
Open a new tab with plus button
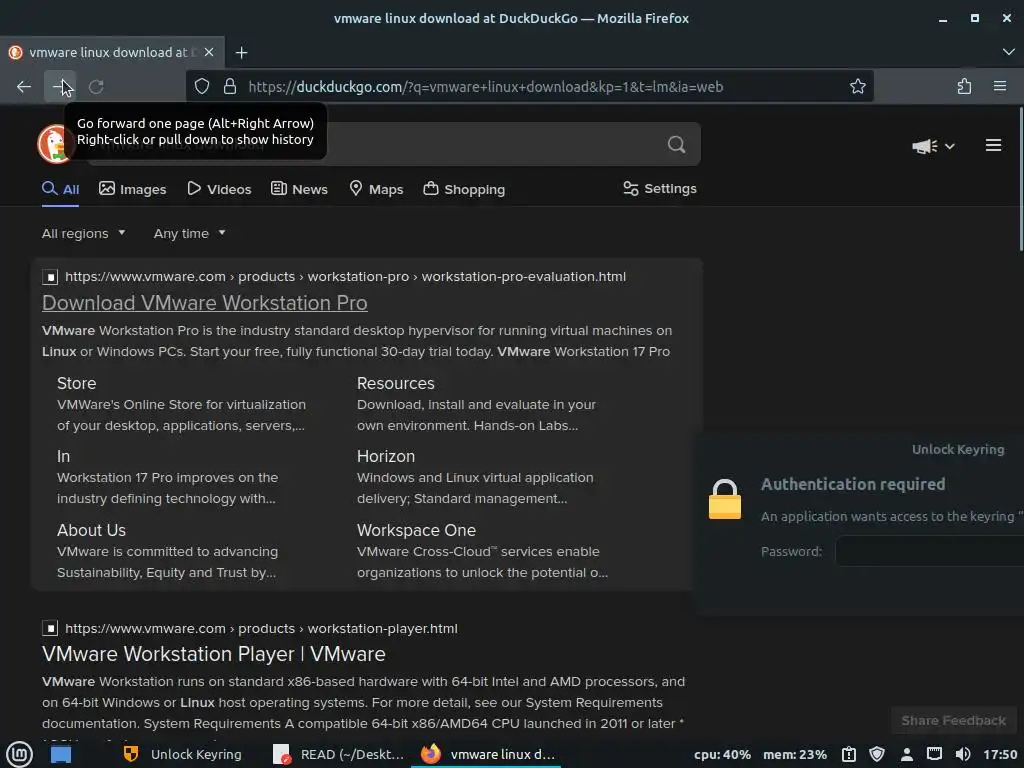pyautogui.click(x=242, y=52)
